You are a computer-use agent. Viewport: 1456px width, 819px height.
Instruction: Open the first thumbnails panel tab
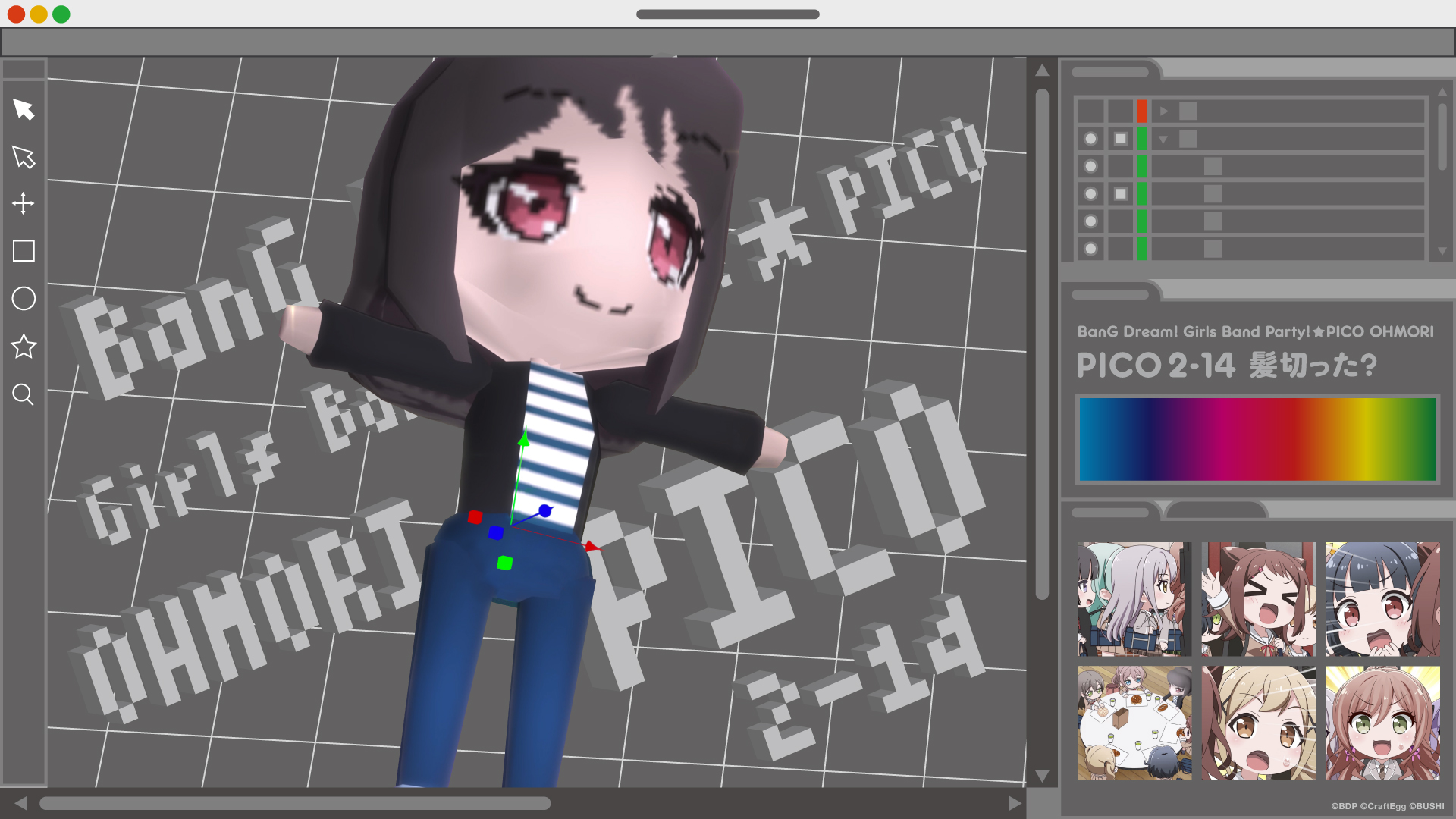click(1111, 513)
